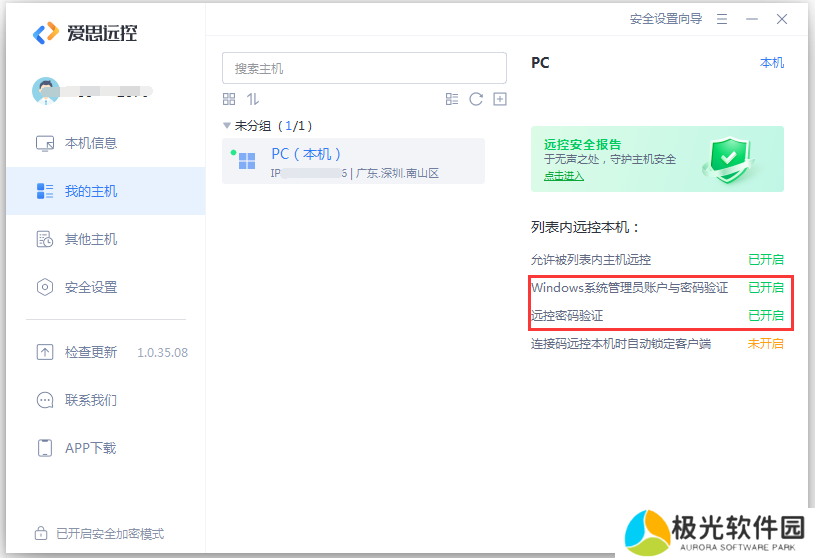The image size is (815, 558).
Task: Select the PC（本机）host entry
Action: click(353, 162)
